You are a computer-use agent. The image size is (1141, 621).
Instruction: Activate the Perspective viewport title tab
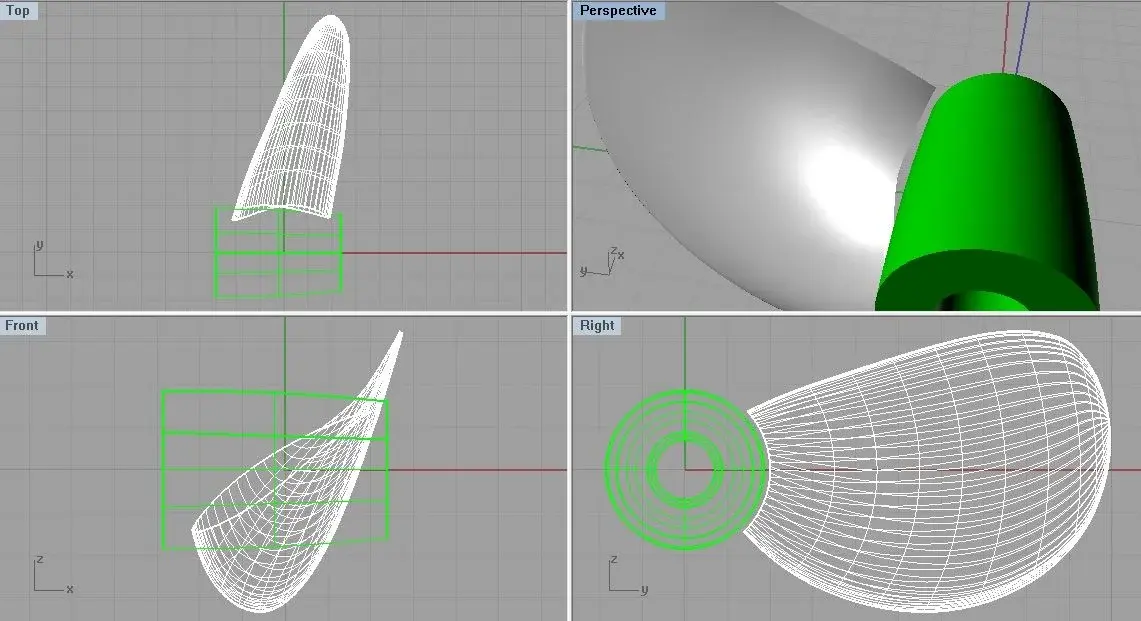[x=620, y=10]
